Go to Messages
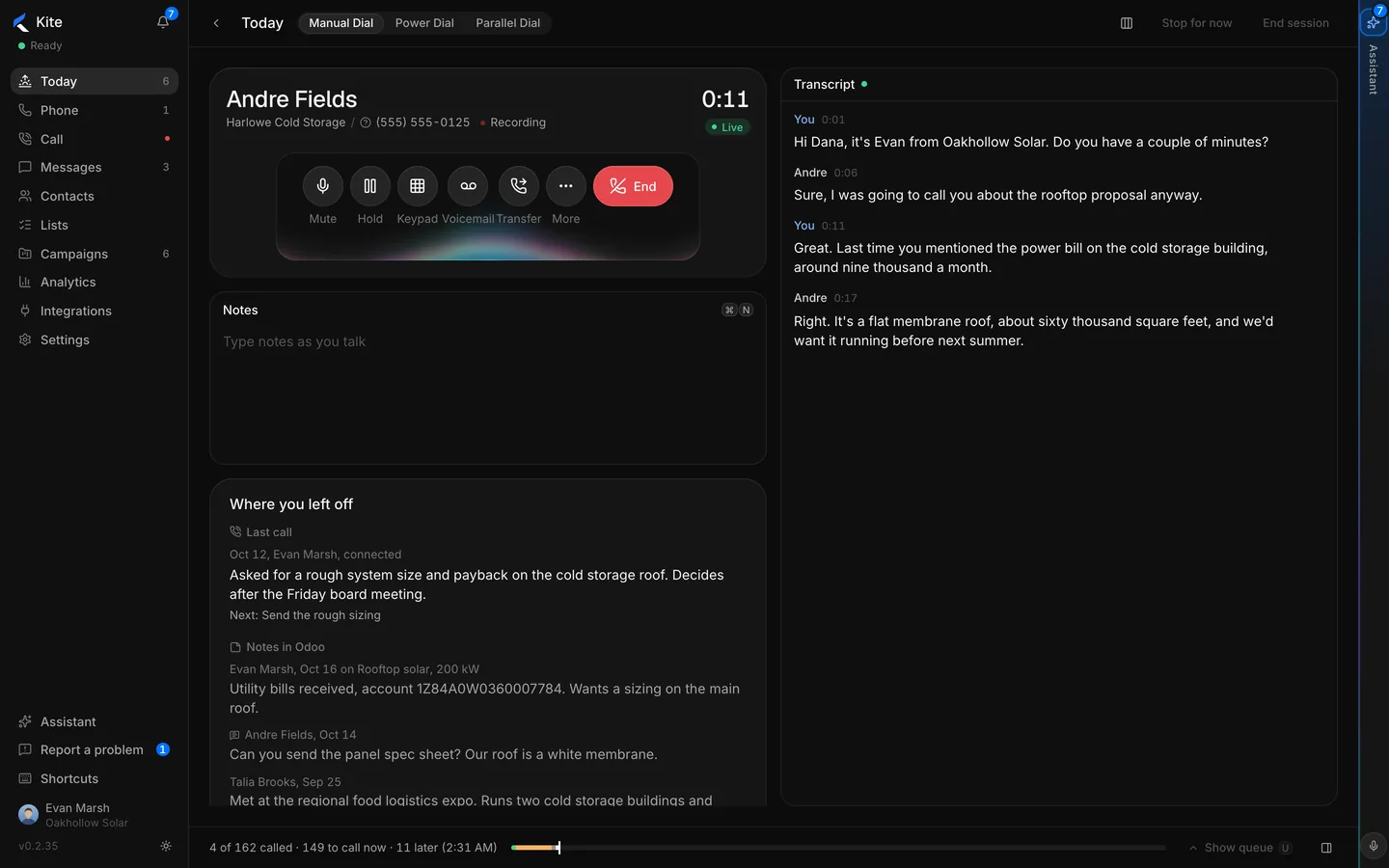 [95, 167]
